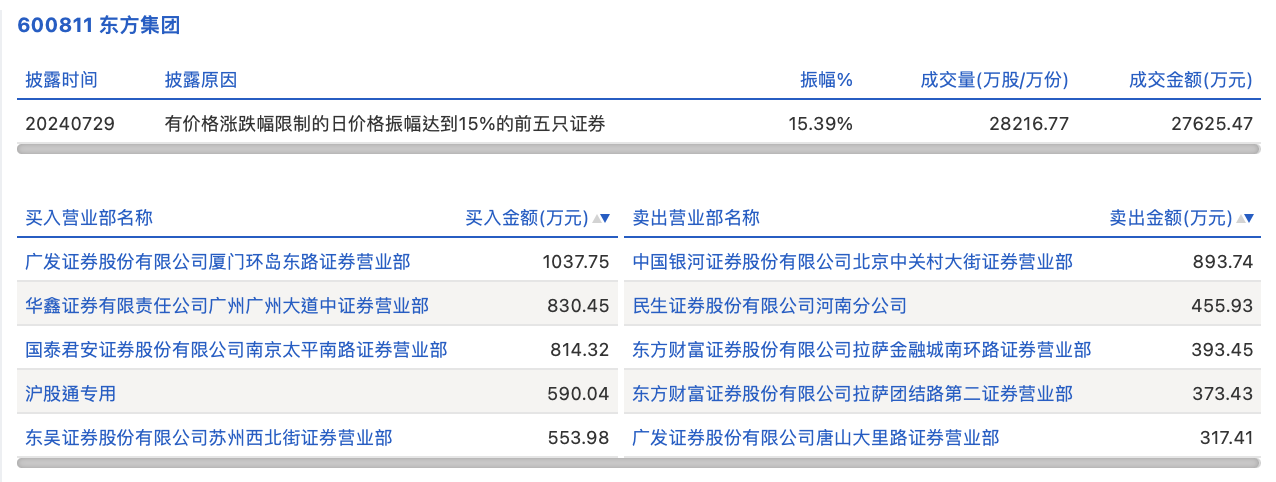Open 东吴证券苏州西北街证券营业部 link

[208, 438]
